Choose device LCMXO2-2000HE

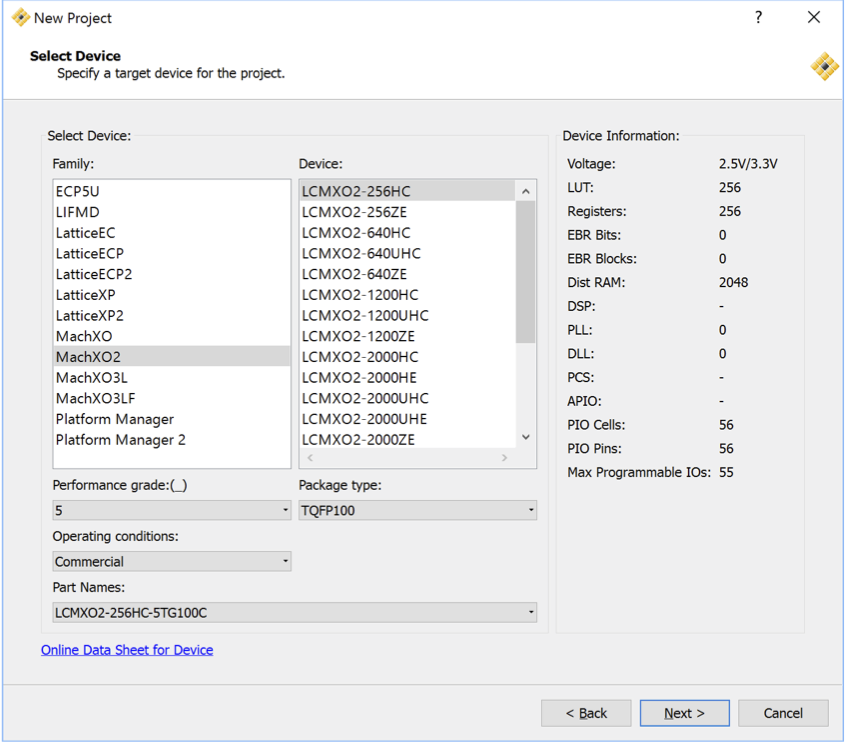tap(407, 378)
